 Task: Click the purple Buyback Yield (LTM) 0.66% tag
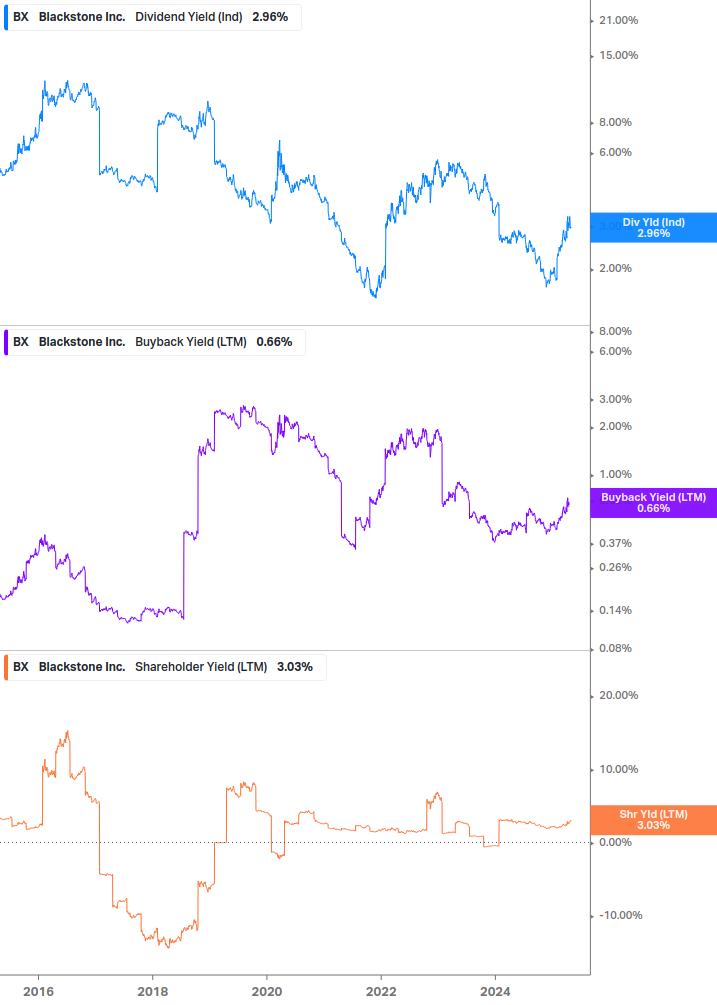click(x=653, y=502)
